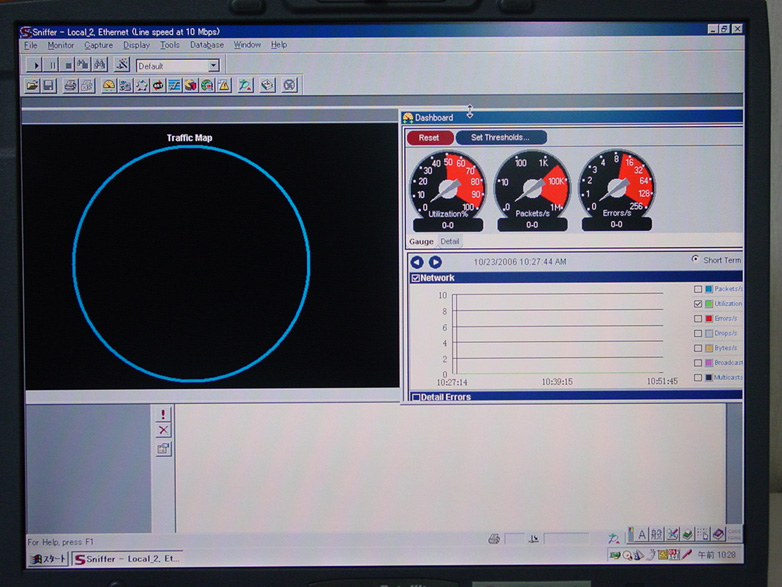Open the Default filter dropdown

(213, 66)
